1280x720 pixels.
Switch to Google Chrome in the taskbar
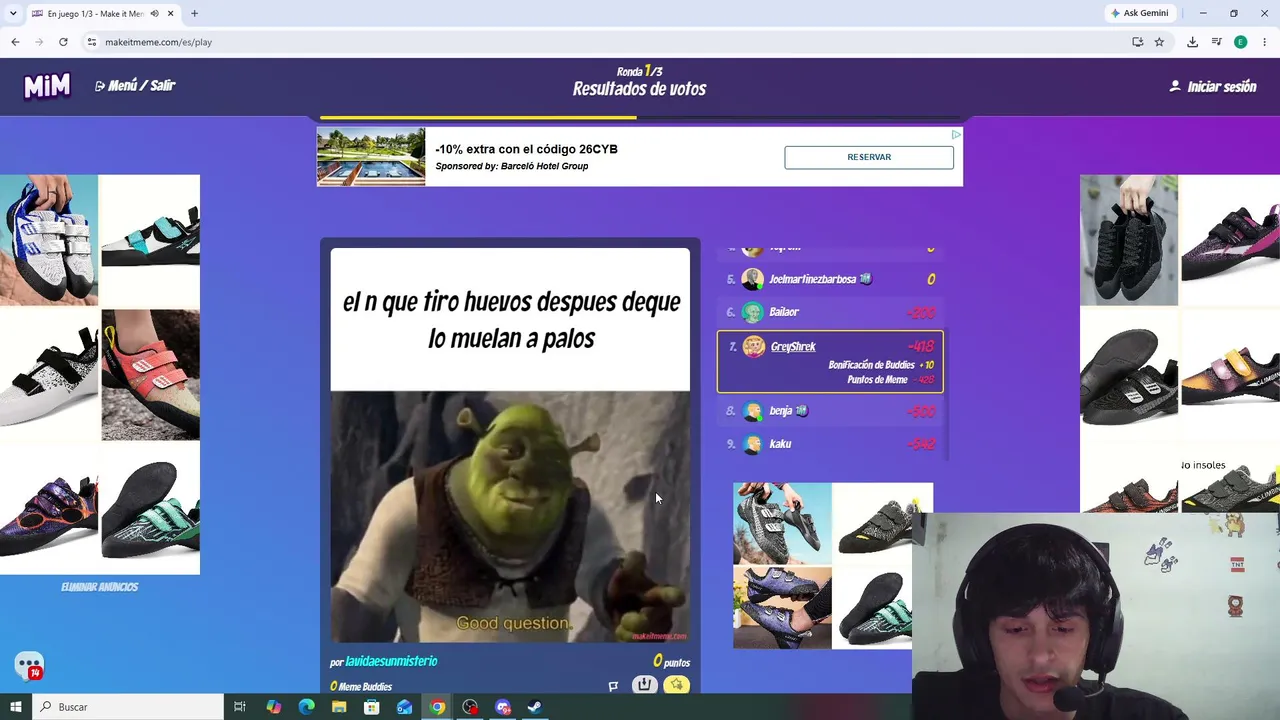pyautogui.click(x=437, y=707)
